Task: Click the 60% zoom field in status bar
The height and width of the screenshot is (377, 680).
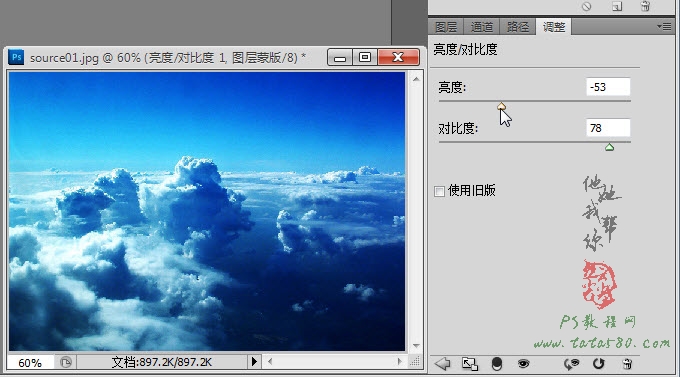Action: [30, 363]
